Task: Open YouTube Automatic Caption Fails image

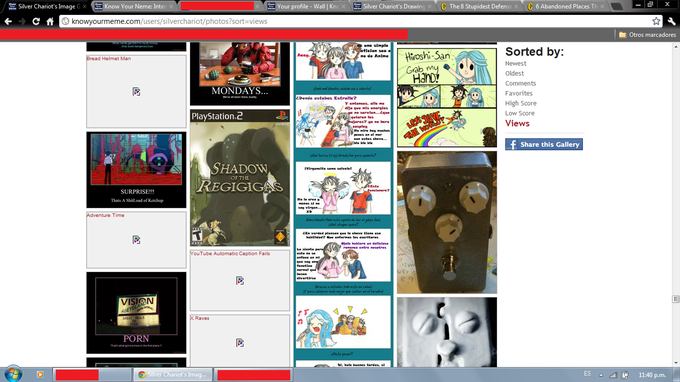Action: pyautogui.click(x=240, y=281)
